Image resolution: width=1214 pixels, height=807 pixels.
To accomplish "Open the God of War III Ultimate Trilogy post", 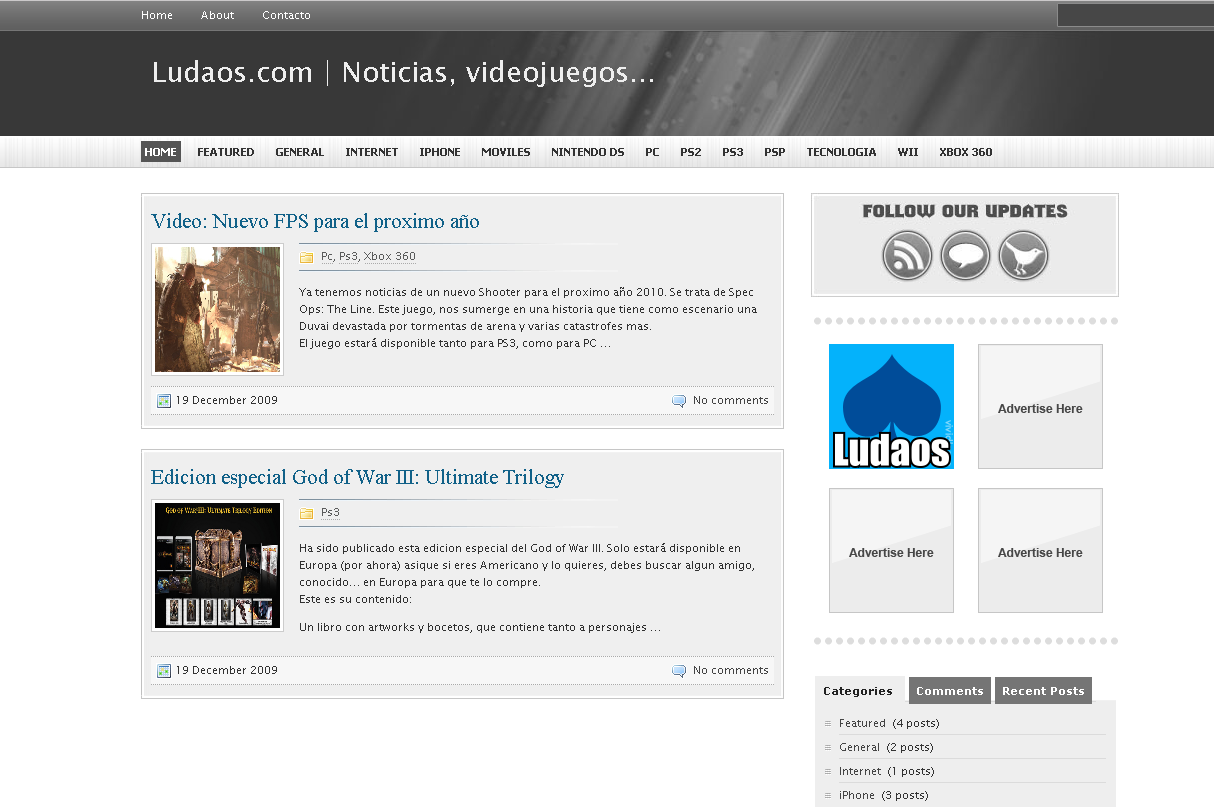I will tap(357, 477).
